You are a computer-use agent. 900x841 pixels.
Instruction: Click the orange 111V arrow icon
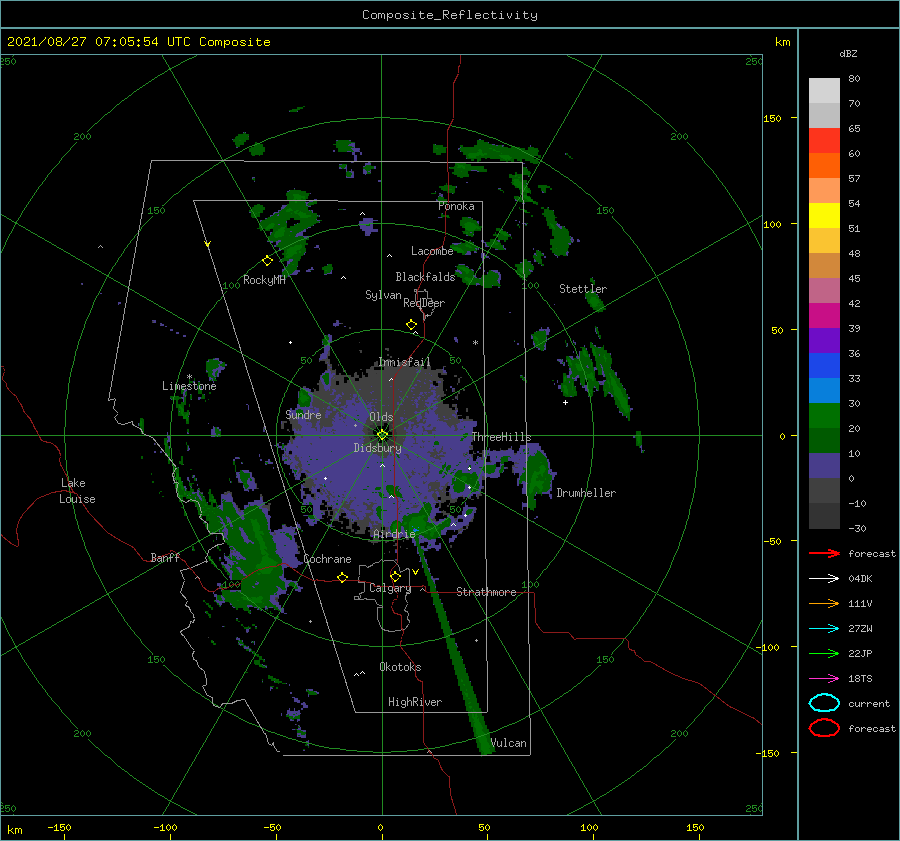pos(824,603)
